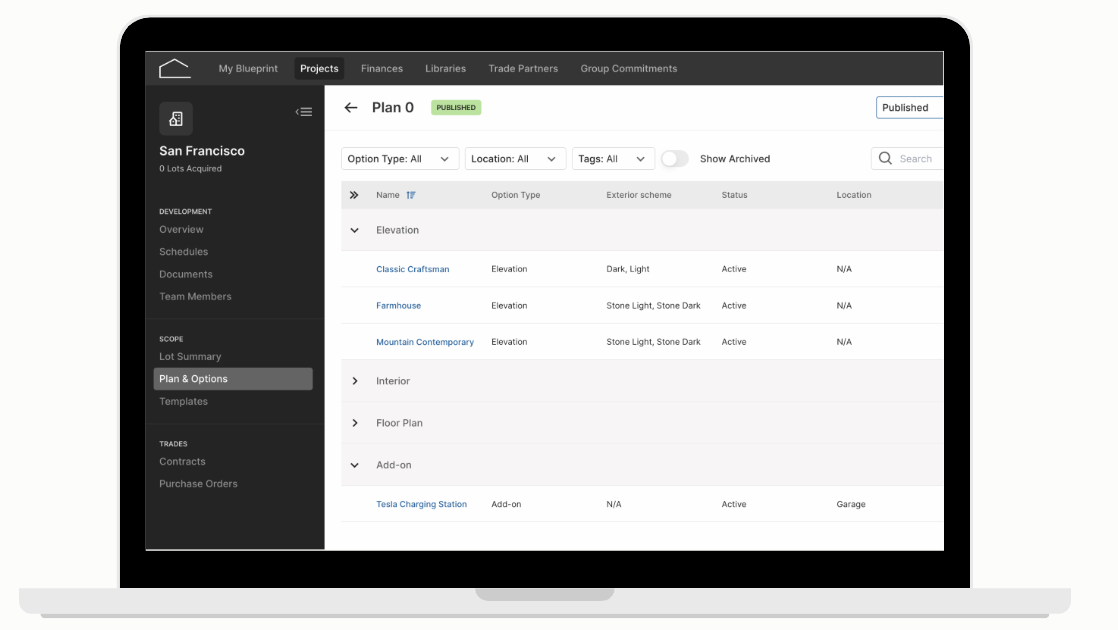Open the Option Type filter dropdown
This screenshot has height=630, width=1118.
(400, 158)
